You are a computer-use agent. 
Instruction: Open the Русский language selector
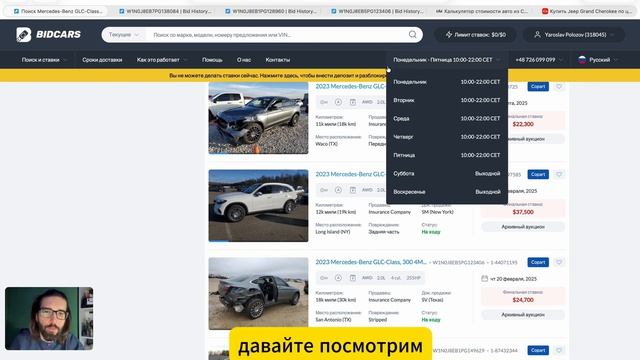point(598,60)
